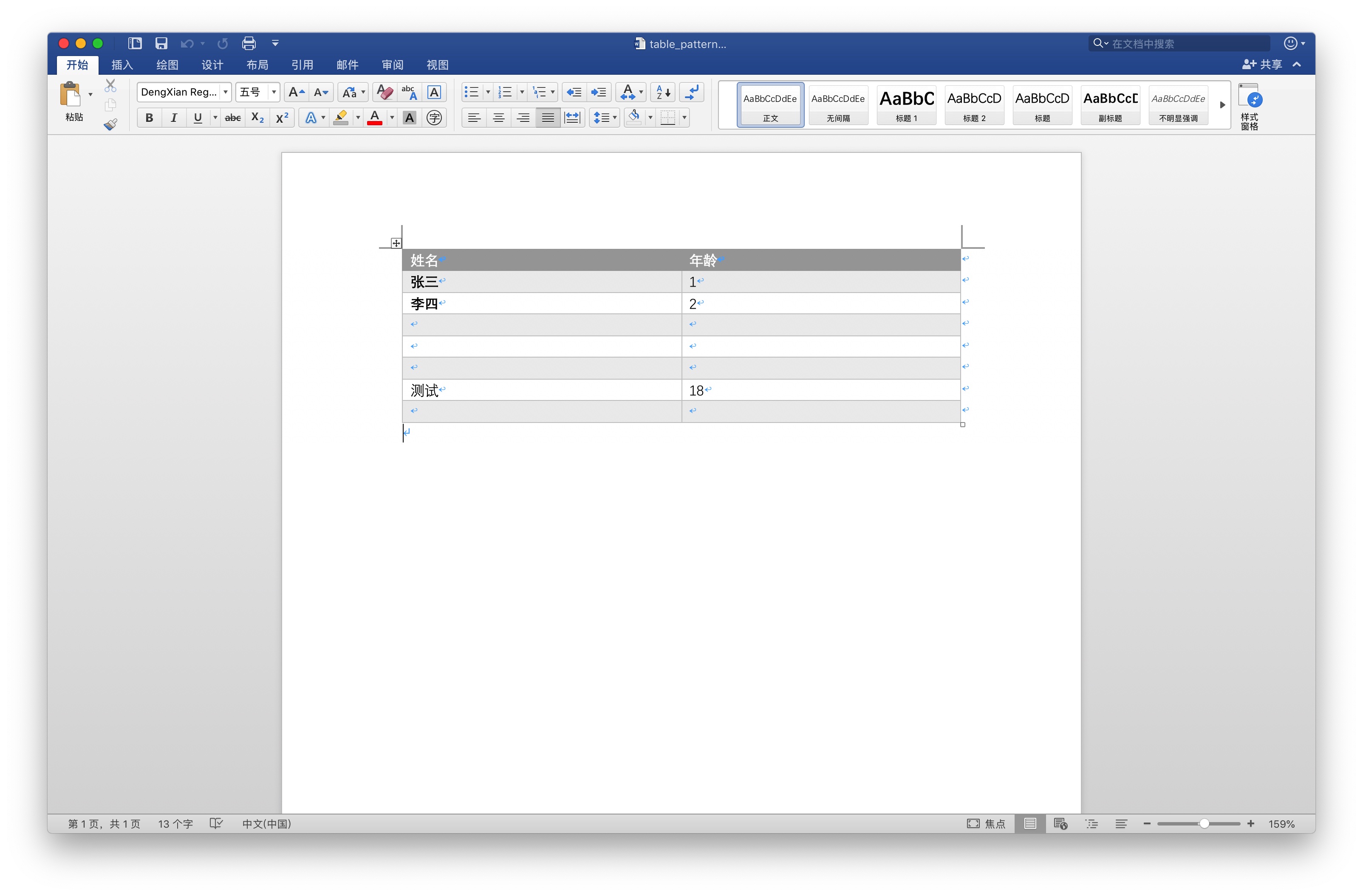
Task: Click the character border A icon
Action: tap(434, 92)
